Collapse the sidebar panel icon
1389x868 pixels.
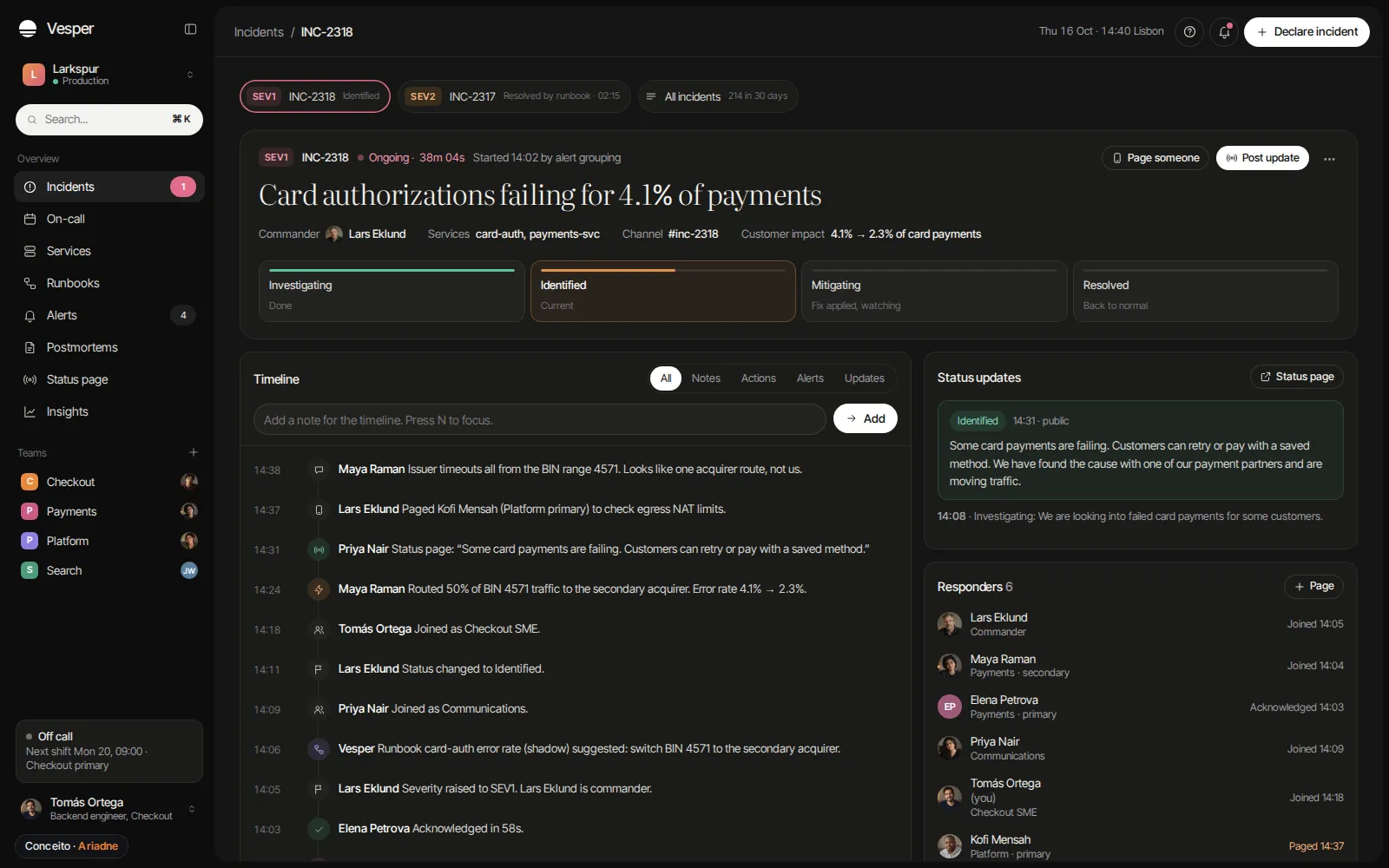190,30
